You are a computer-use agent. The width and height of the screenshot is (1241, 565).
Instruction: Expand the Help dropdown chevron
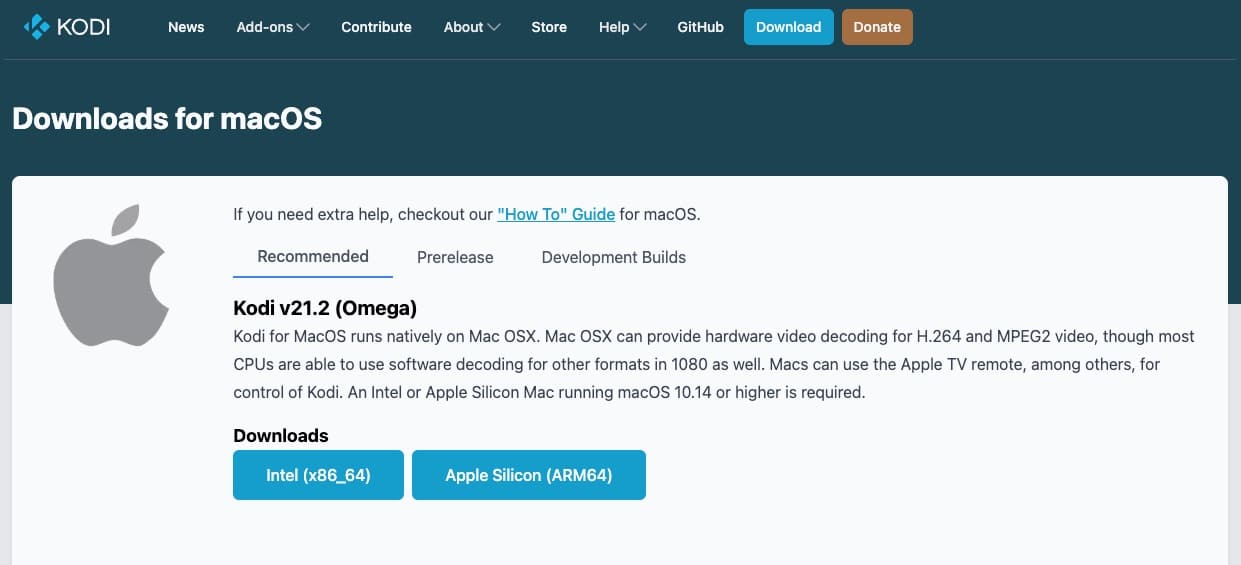(640, 27)
